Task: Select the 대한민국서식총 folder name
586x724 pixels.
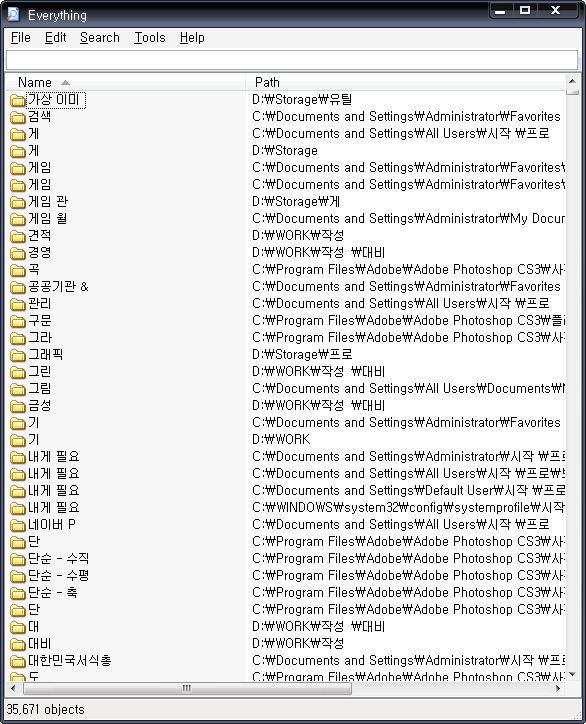Action: pyautogui.click(x=70, y=660)
